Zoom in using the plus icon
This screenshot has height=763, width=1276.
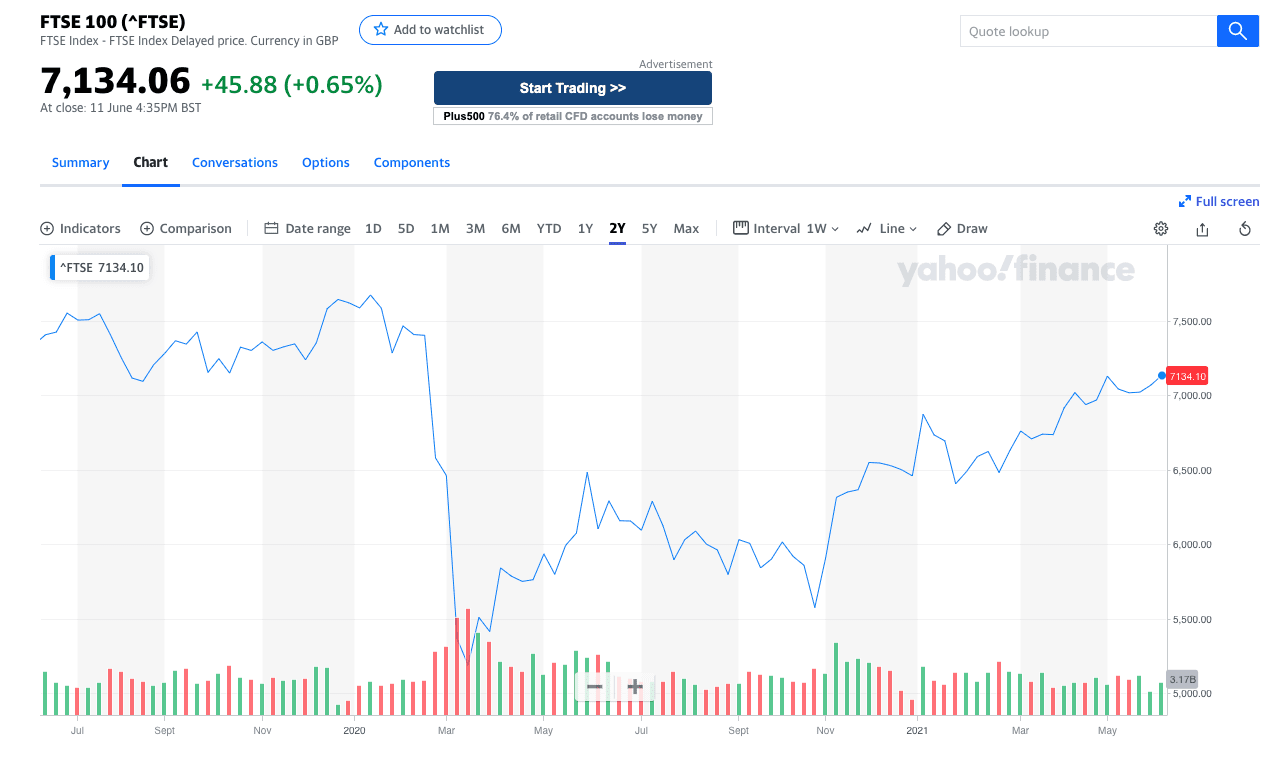click(634, 686)
